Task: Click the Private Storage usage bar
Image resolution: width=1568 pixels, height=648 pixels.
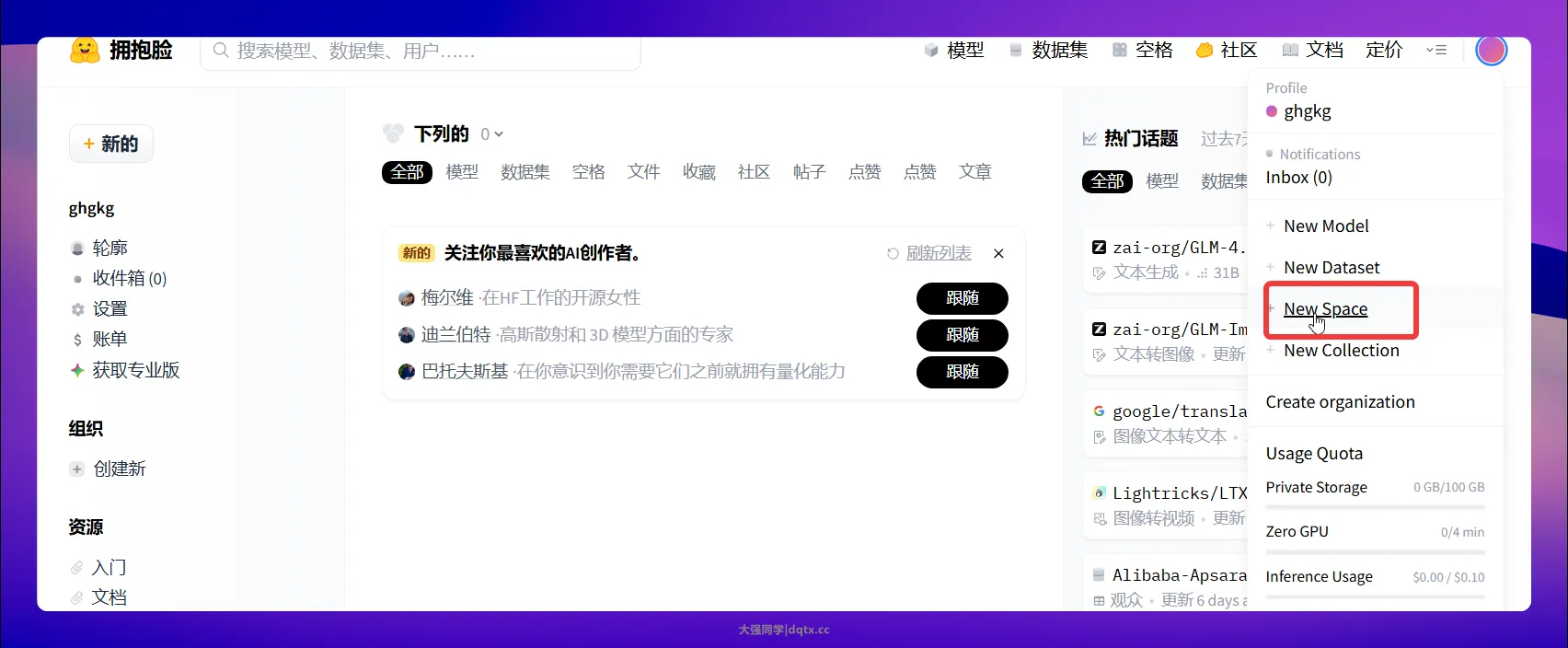Action: coord(1375,506)
